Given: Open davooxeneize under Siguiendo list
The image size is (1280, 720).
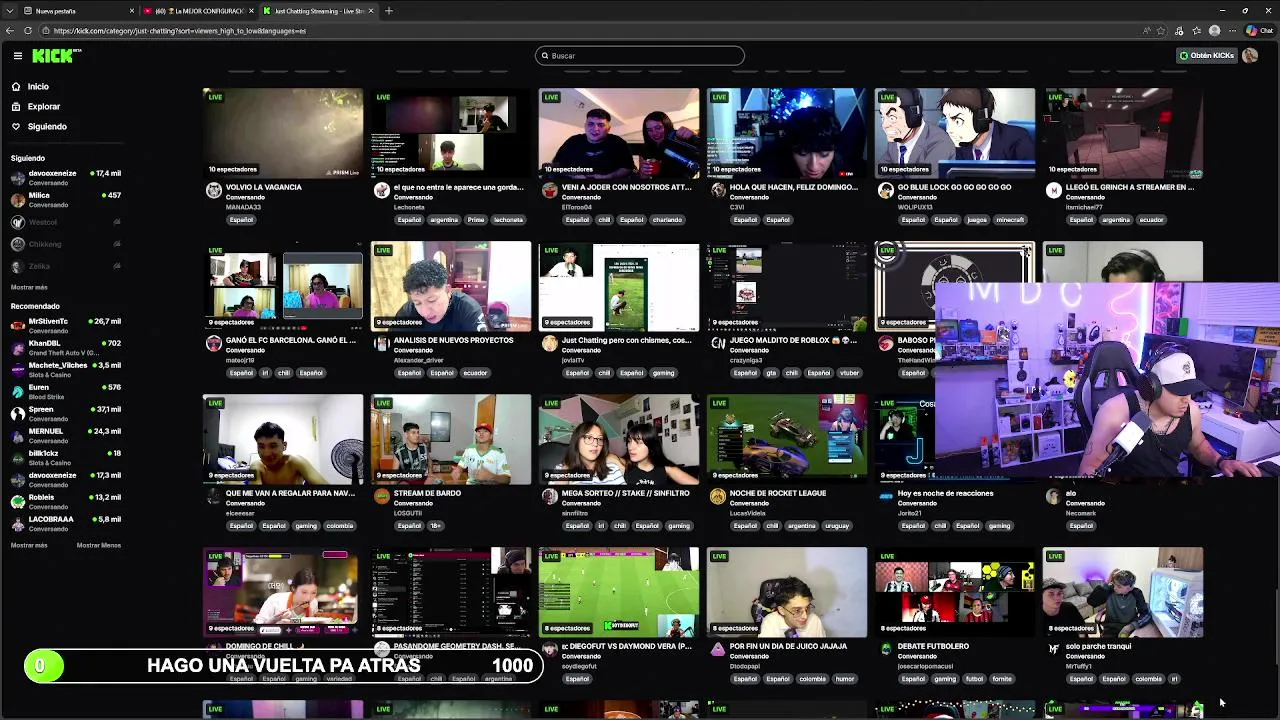Looking at the screenshot, I should (65, 178).
